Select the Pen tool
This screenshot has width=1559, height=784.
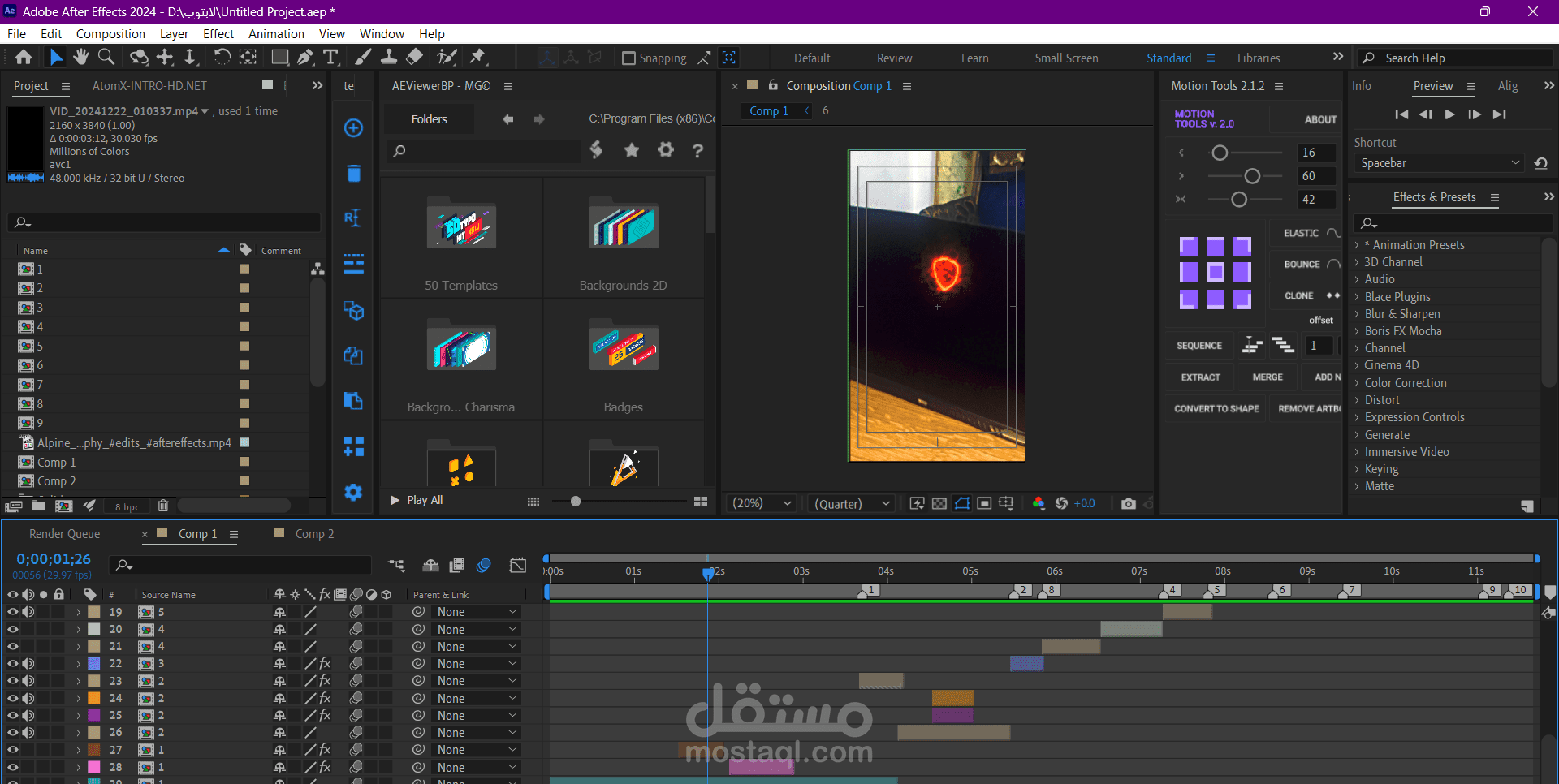(304, 57)
